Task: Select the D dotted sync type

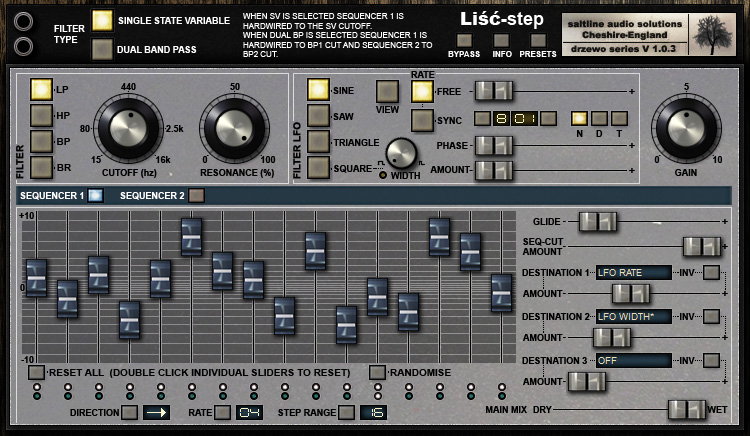Action: pyautogui.click(x=599, y=118)
